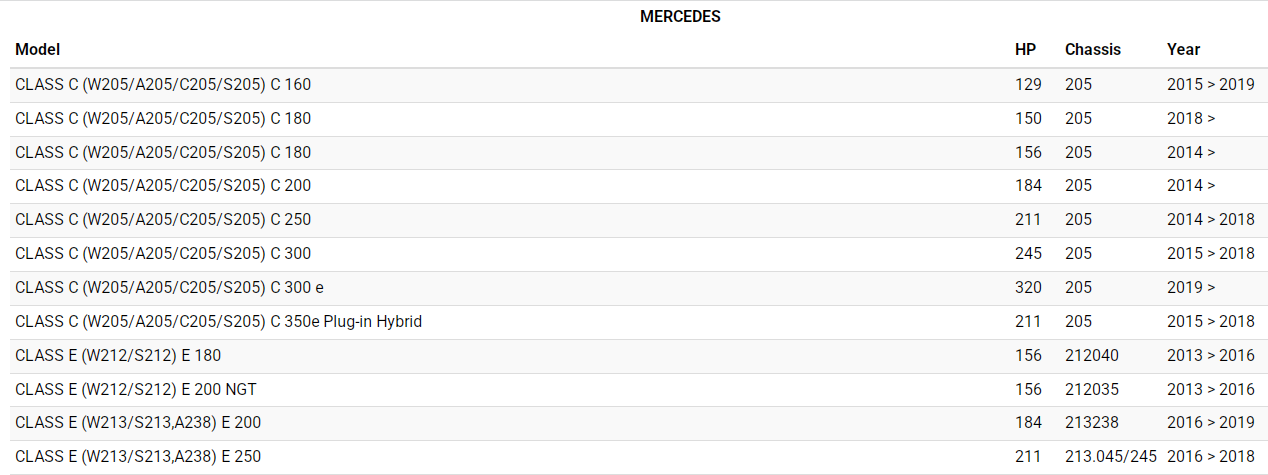
Task: Select the Class E E 180 row
Action: coord(118,356)
